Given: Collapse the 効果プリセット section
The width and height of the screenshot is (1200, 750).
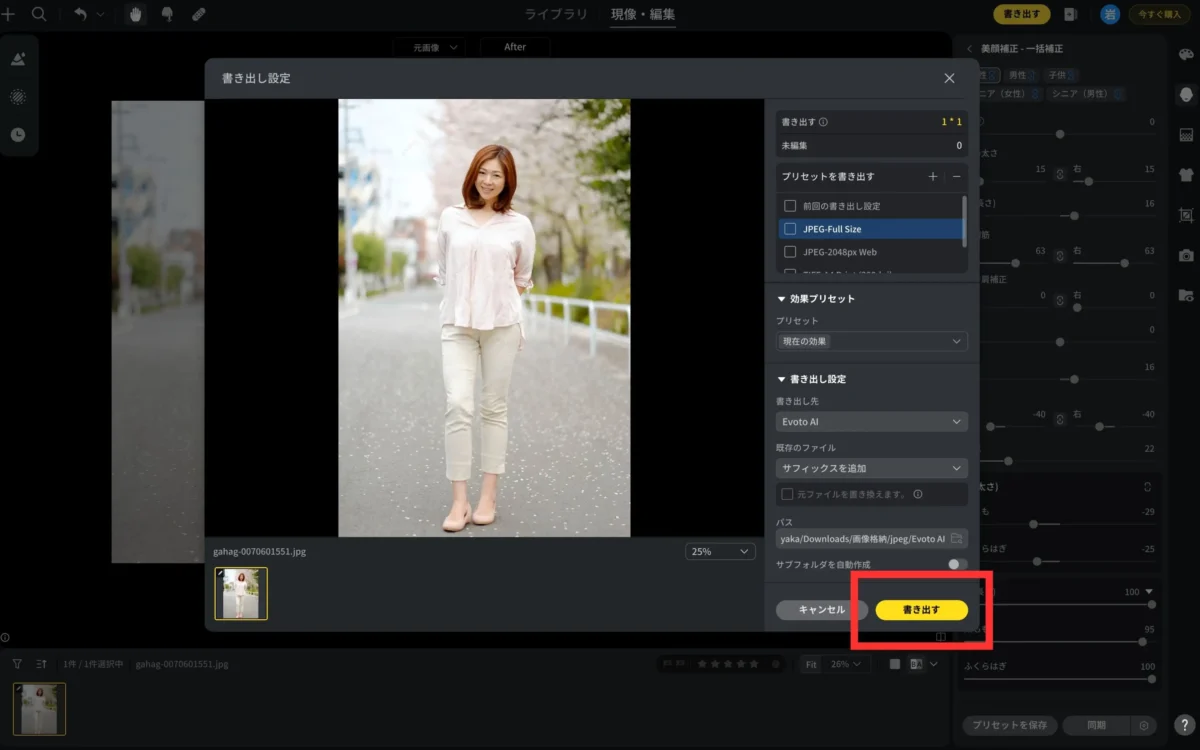Looking at the screenshot, I should click(782, 299).
